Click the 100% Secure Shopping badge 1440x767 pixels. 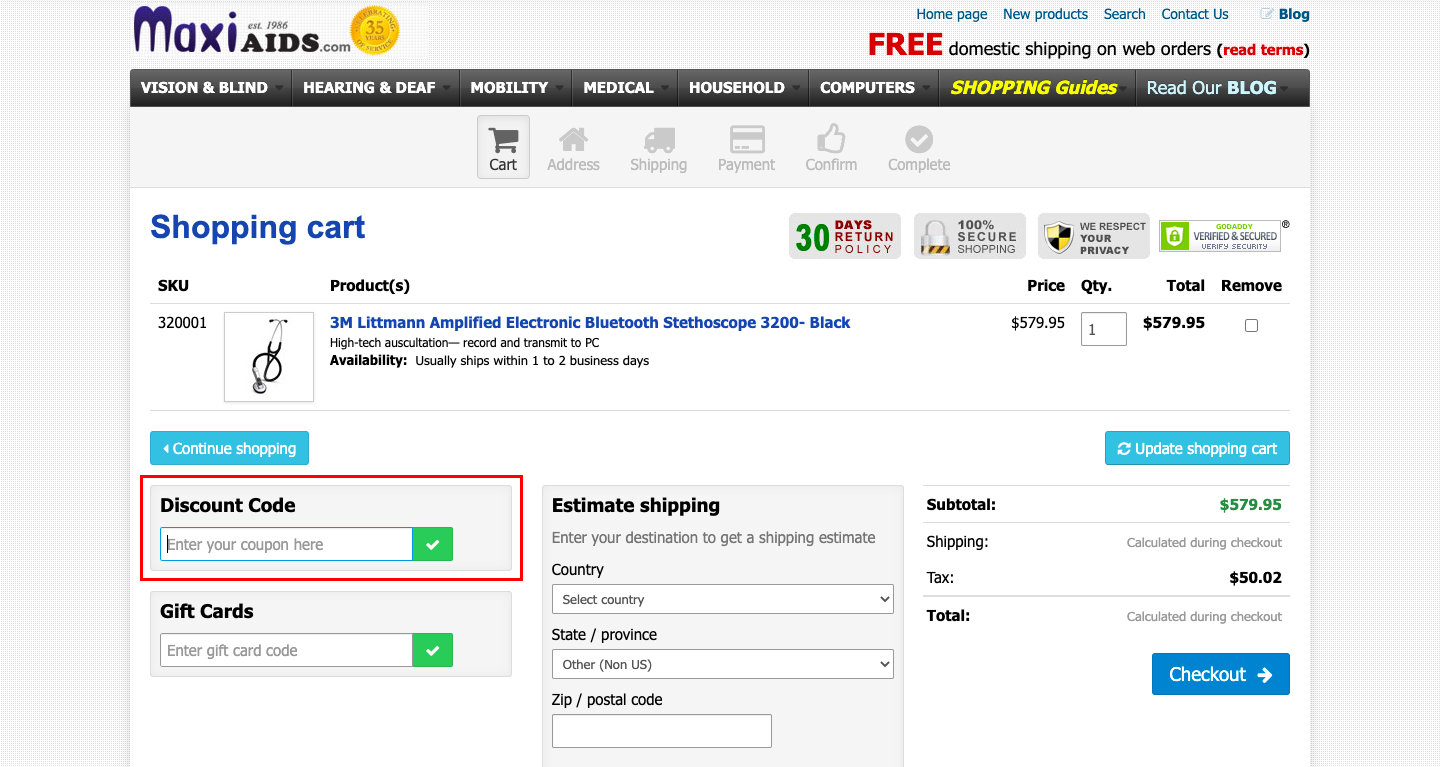(970, 236)
